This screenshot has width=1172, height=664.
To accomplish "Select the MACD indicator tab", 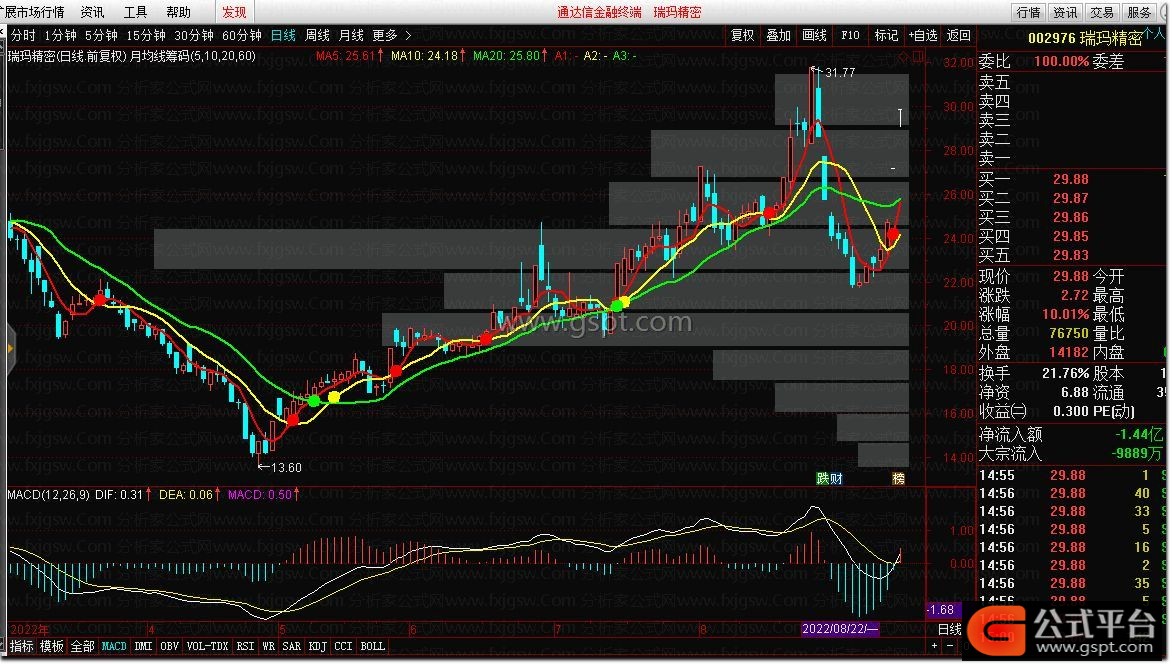I will [x=114, y=646].
